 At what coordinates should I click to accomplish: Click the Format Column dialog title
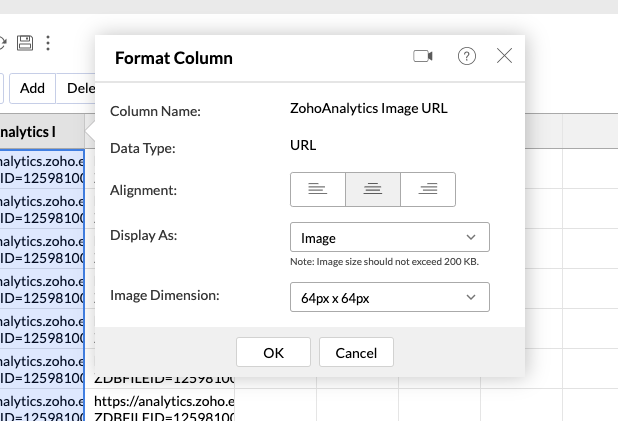174,57
